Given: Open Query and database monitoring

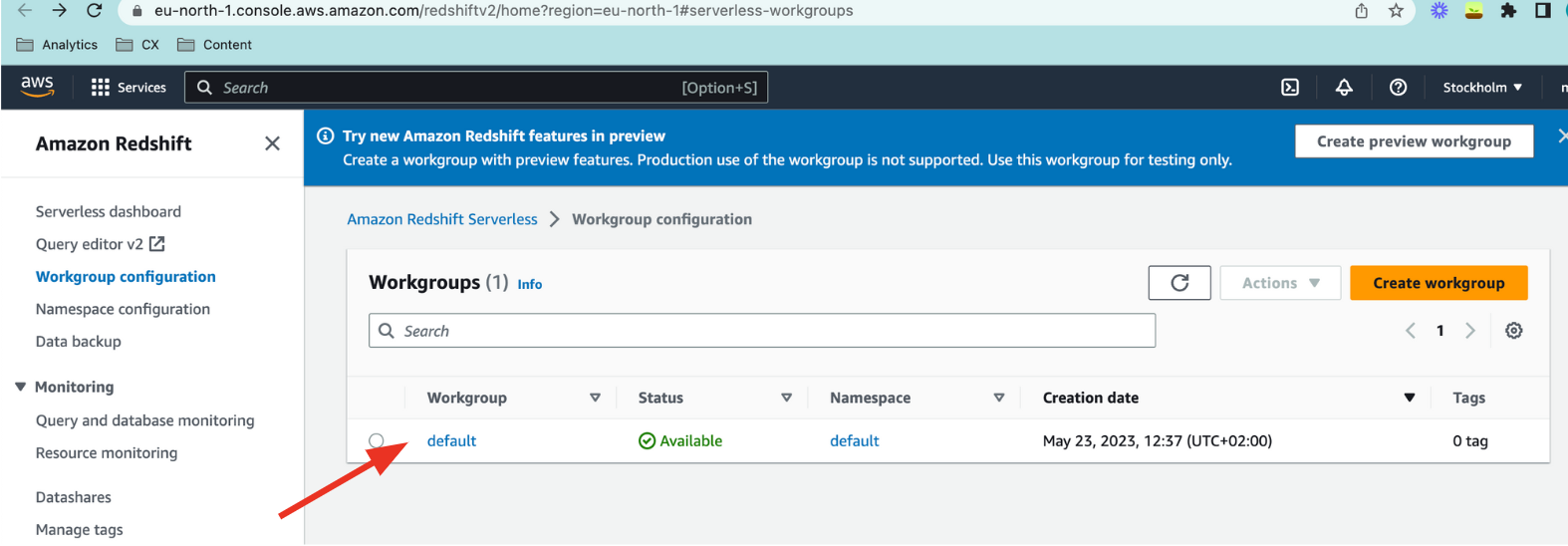Looking at the screenshot, I should pos(145,420).
